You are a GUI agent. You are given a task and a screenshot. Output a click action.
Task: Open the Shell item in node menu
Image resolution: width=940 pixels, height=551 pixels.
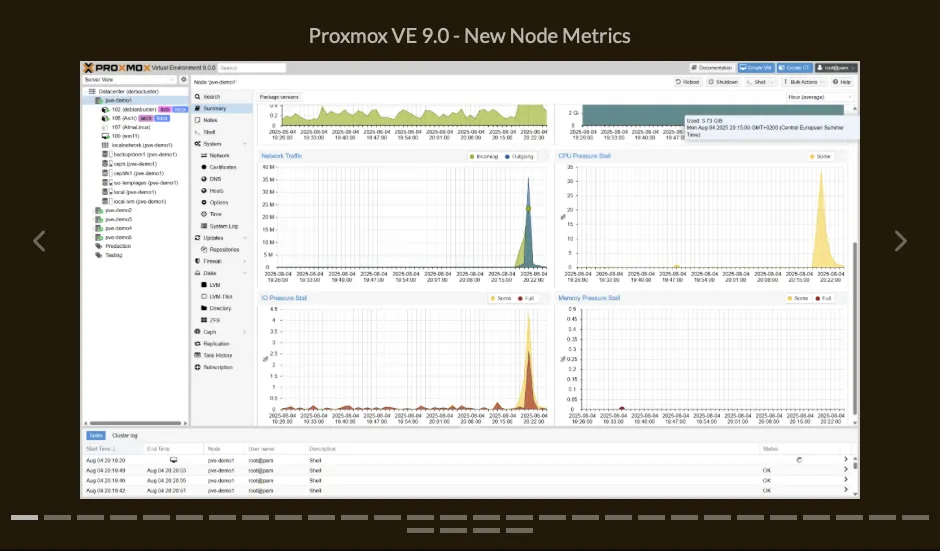[209, 132]
